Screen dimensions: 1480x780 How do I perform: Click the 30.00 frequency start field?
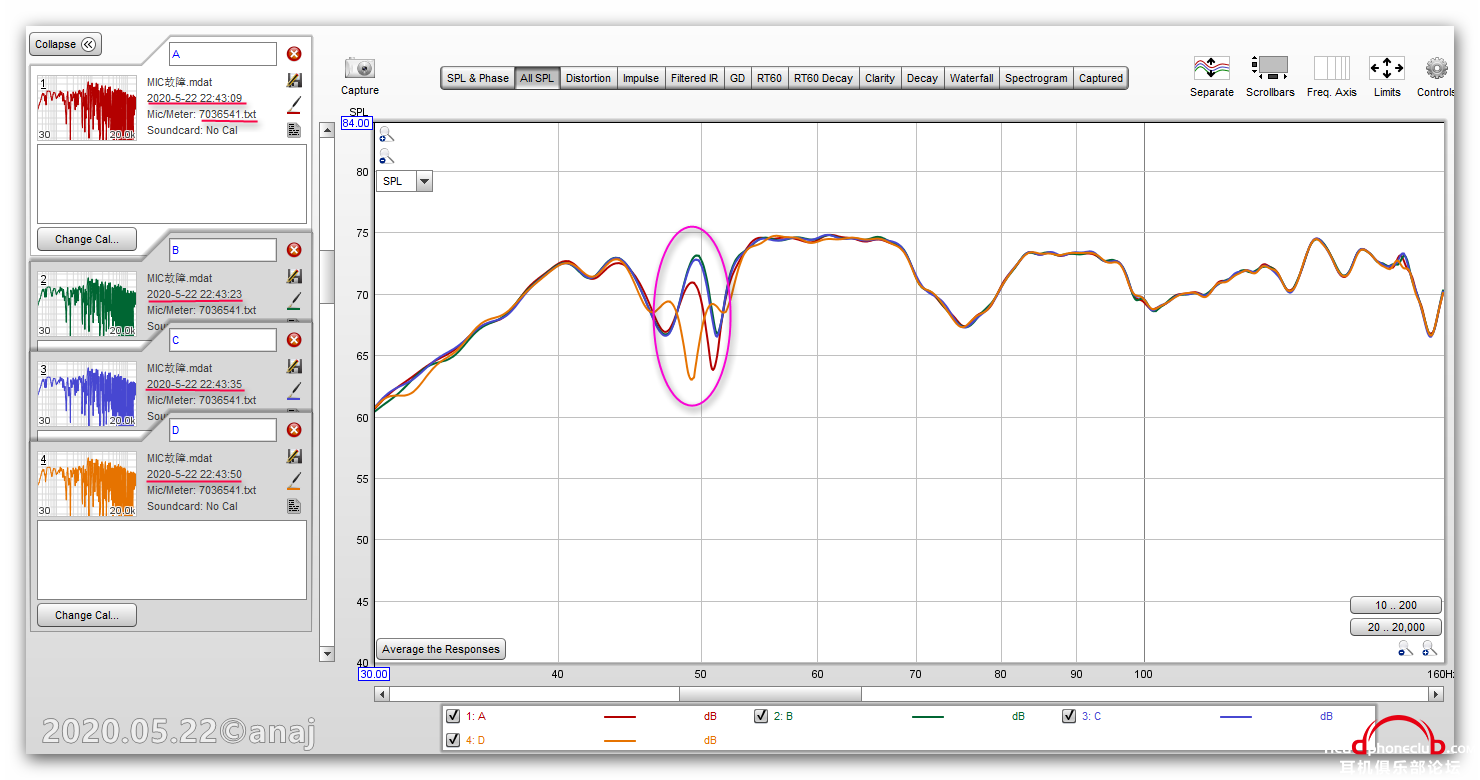coord(373,674)
